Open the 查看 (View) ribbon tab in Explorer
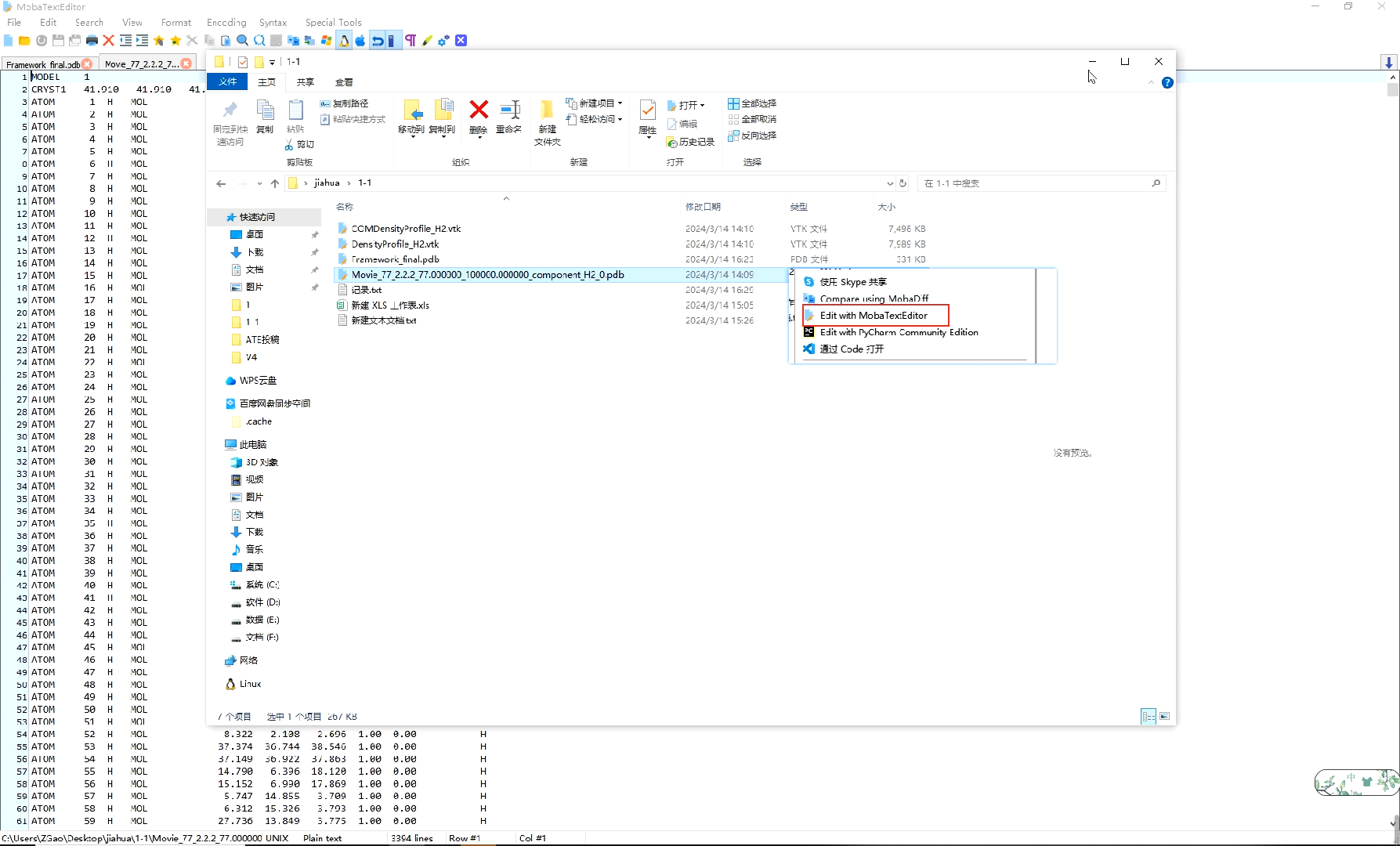The width and height of the screenshot is (1400, 846). [344, 82]
